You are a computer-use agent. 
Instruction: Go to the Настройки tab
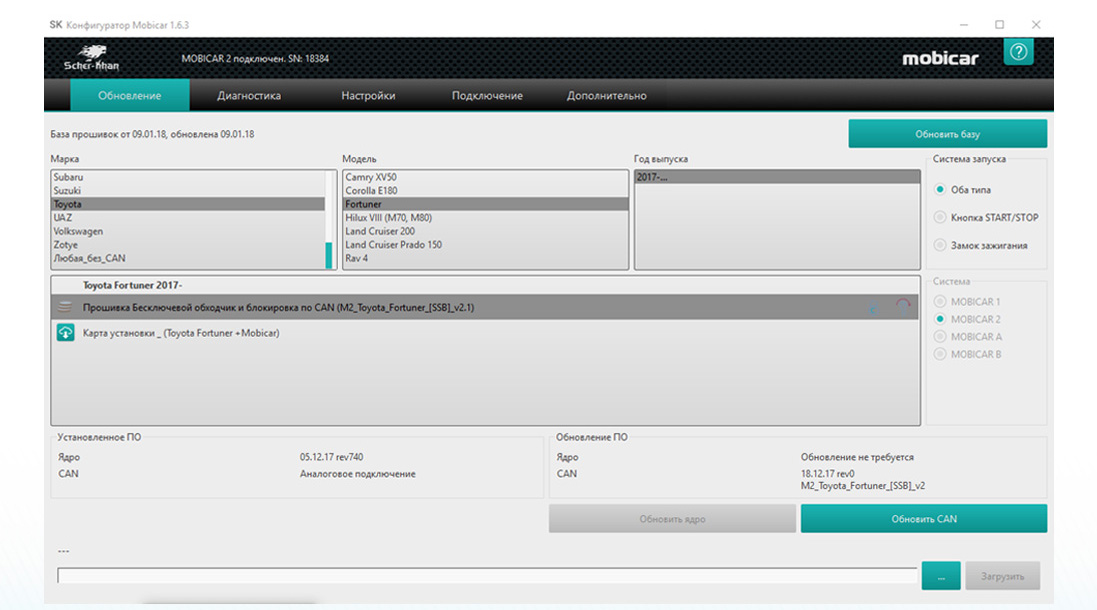coord(368,95)
